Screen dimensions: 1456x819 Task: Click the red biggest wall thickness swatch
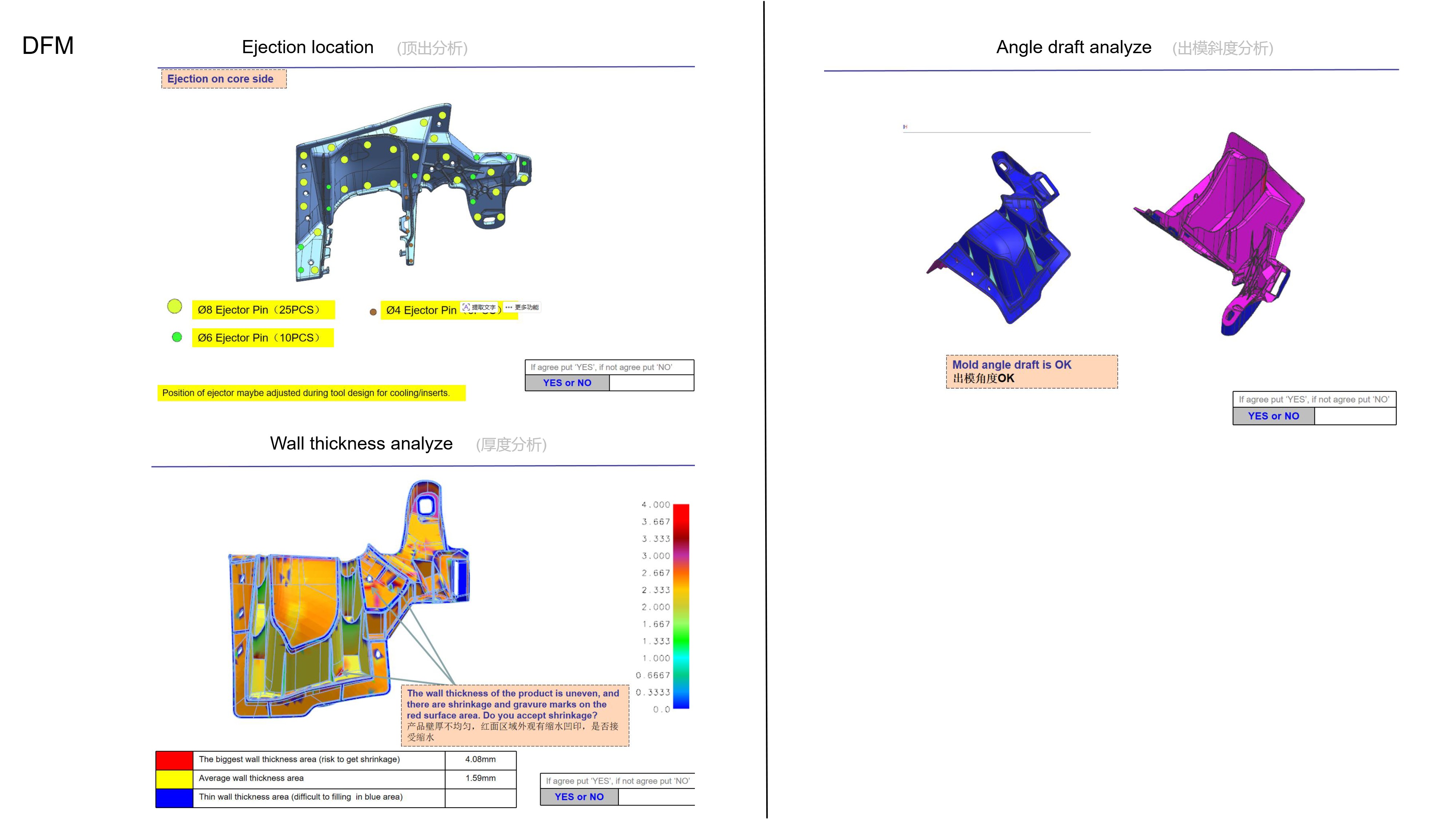pos(175,760)
